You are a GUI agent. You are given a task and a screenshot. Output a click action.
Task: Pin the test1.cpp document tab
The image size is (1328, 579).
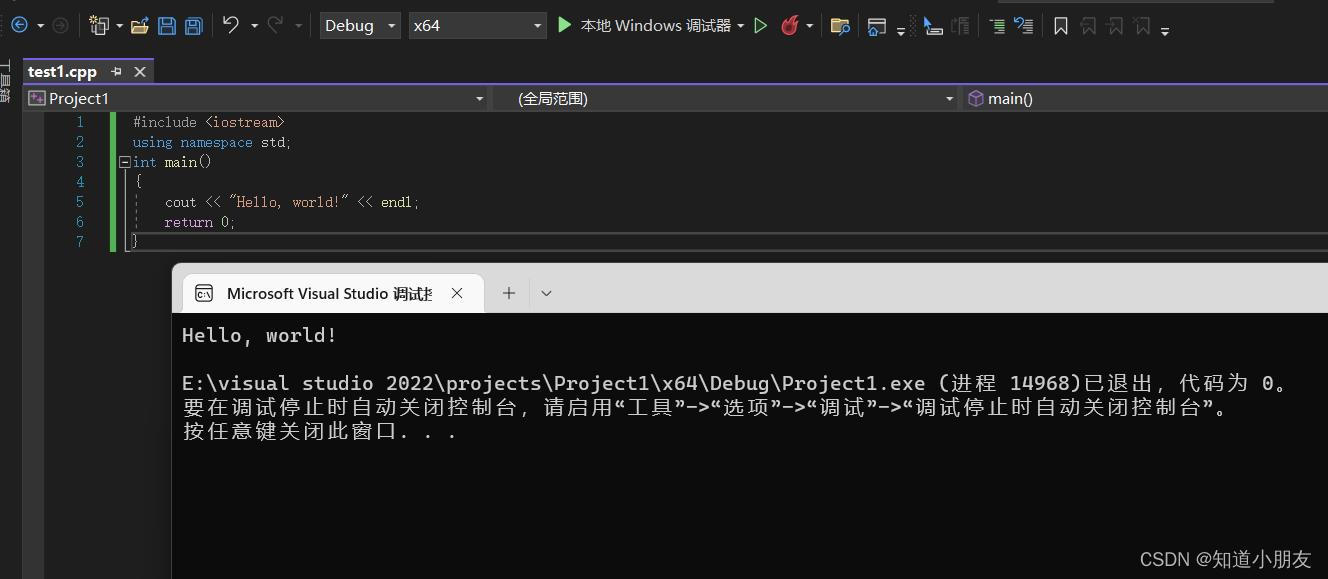point(117,71)
